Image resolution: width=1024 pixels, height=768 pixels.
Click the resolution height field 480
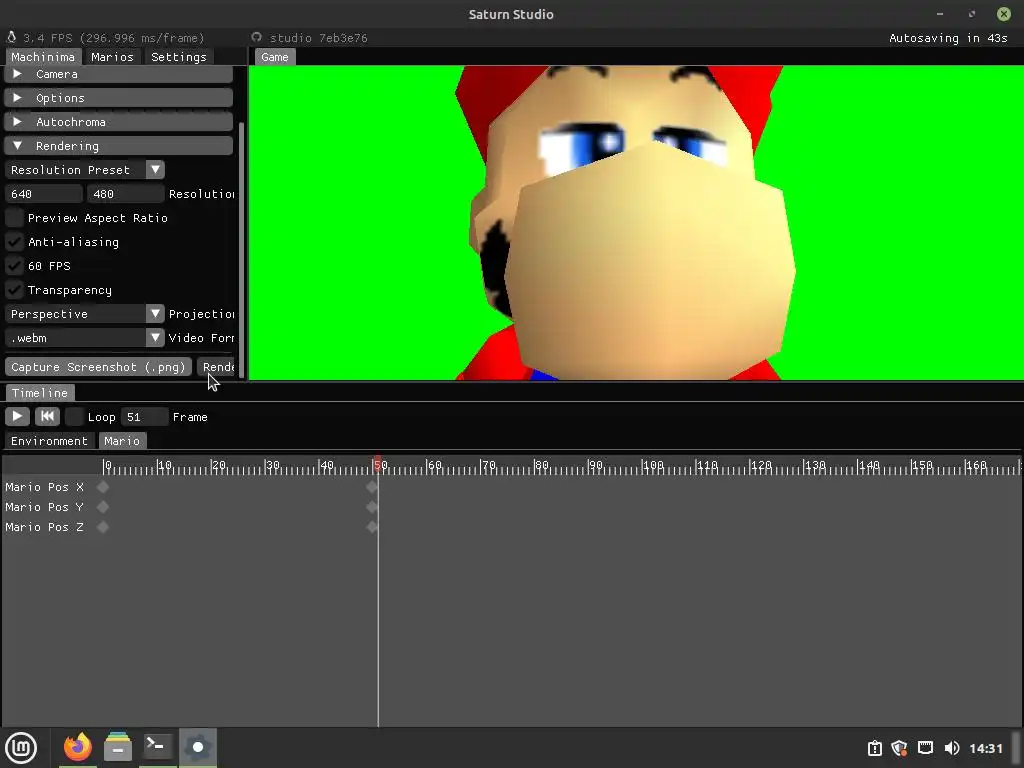click(125, 194)
